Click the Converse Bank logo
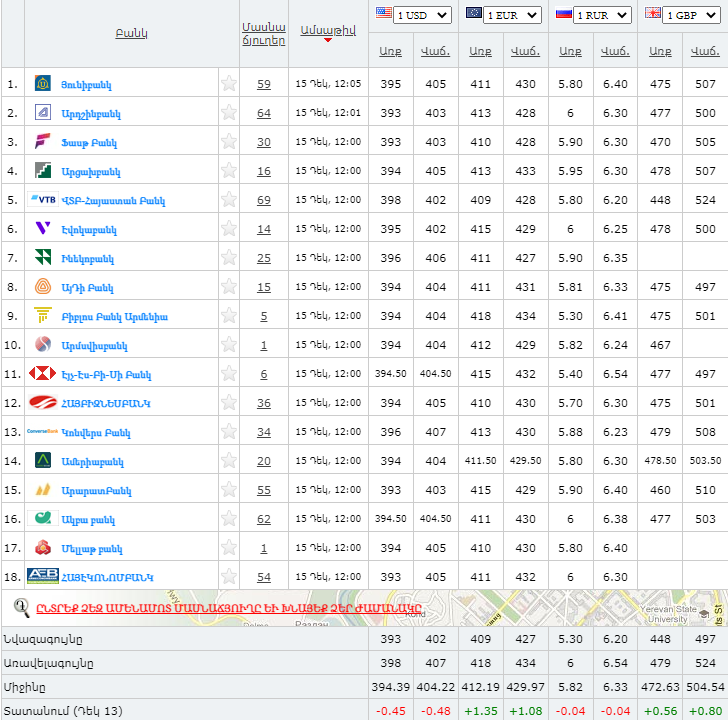 click(43, 432)
